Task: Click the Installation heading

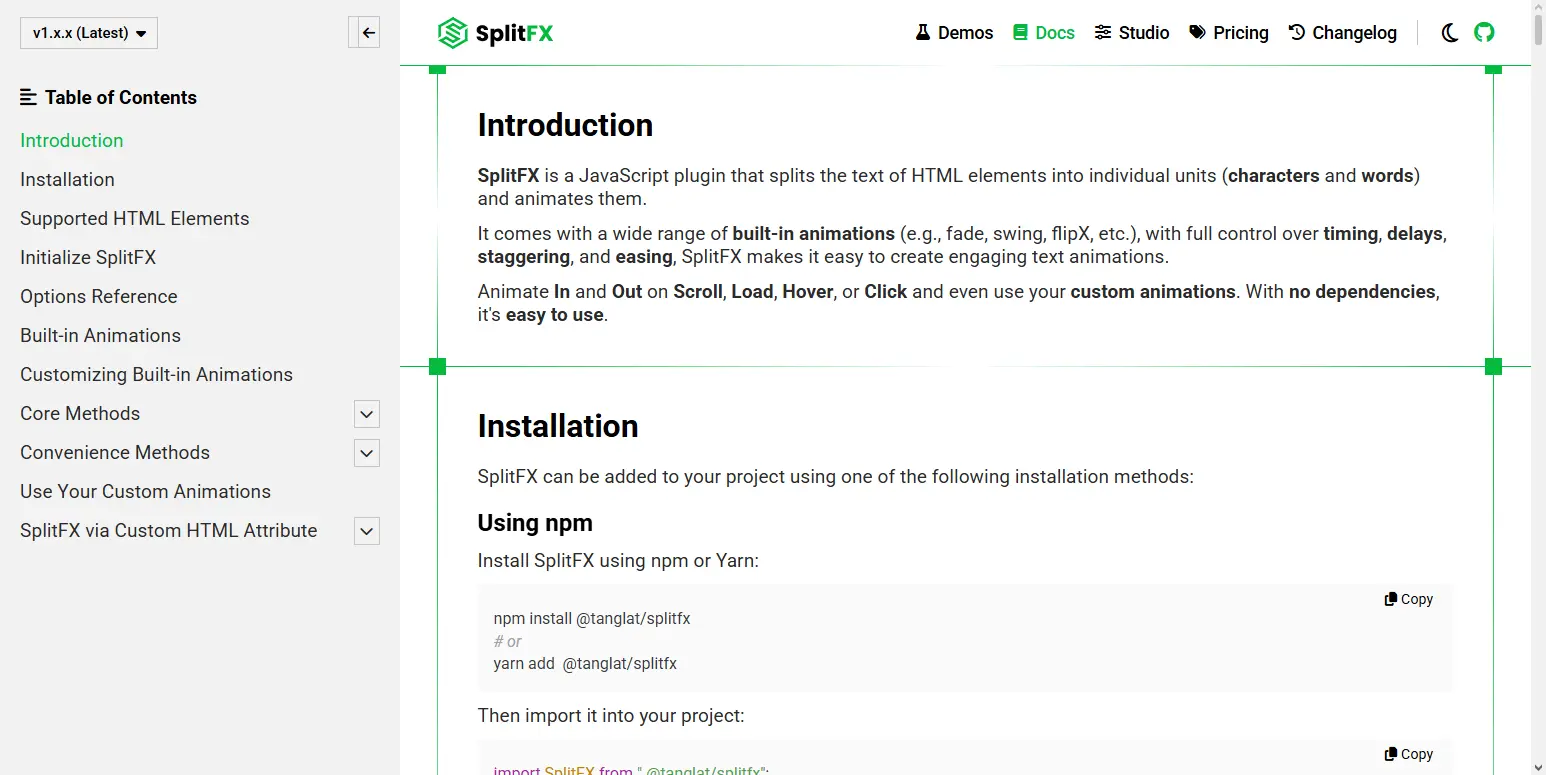Action: [558, 426]
